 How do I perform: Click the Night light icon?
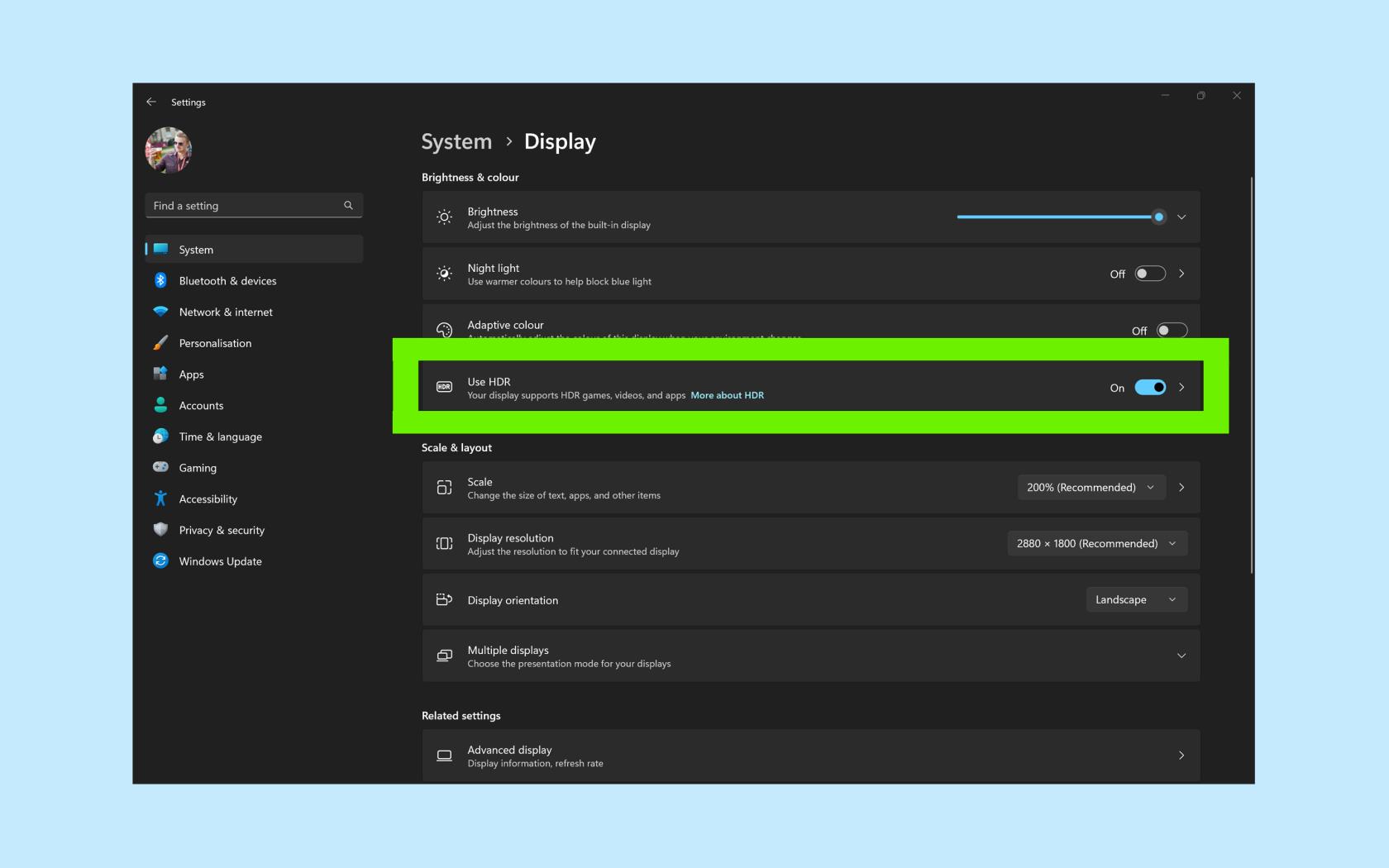click(x=444, y=274)
